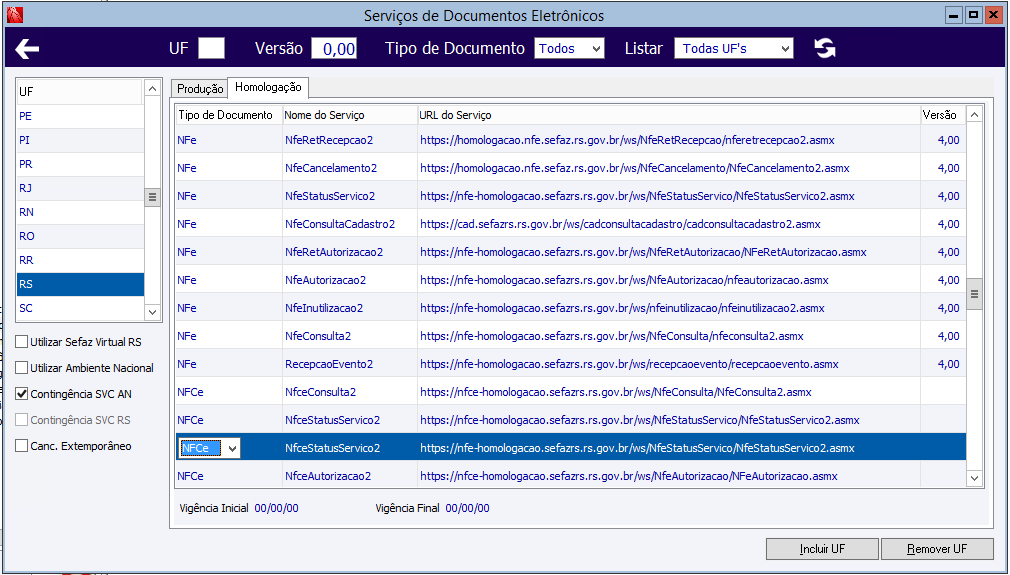Minimize the Serviços de Documentos Eletrônicos window
This screenshot has height=575, width=1010.
coord(954,15)
